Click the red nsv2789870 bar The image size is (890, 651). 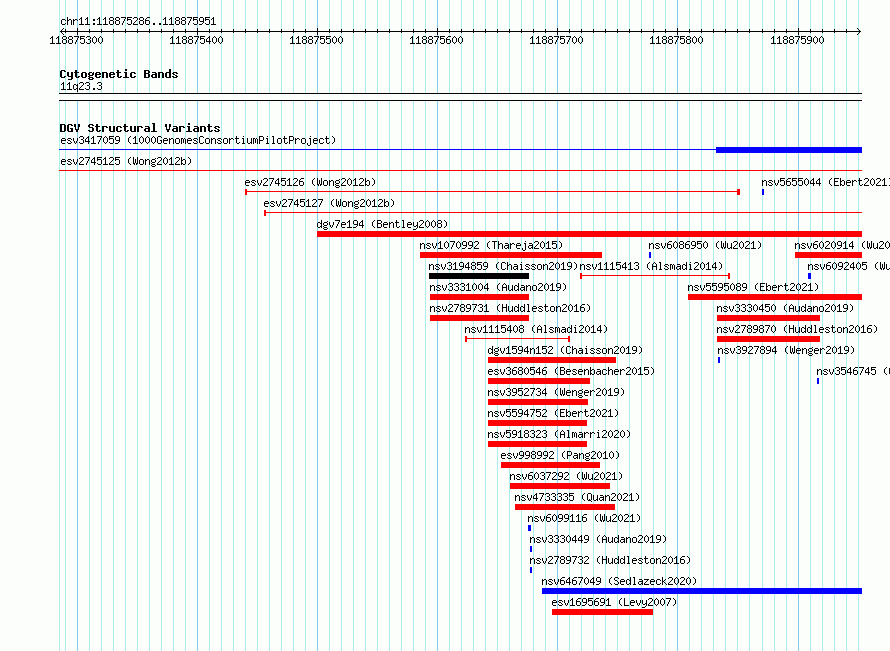[x=769, y=339]
